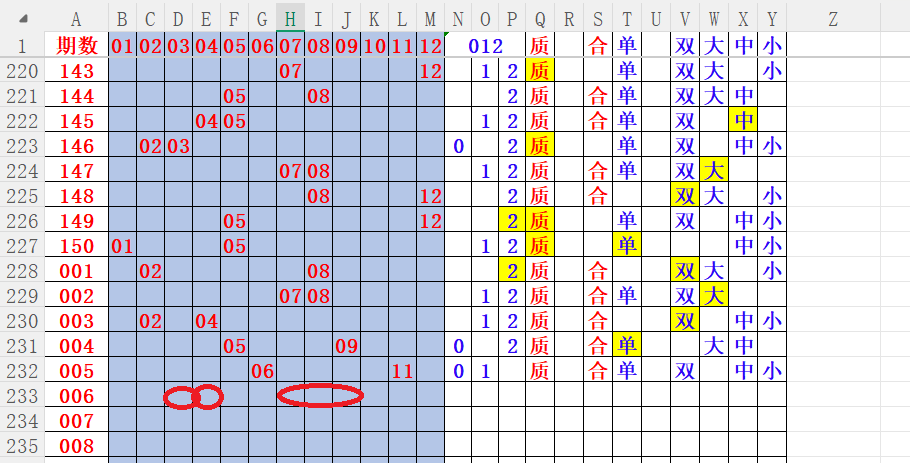
Task: Select period cell 005
Action: (77, 371)
